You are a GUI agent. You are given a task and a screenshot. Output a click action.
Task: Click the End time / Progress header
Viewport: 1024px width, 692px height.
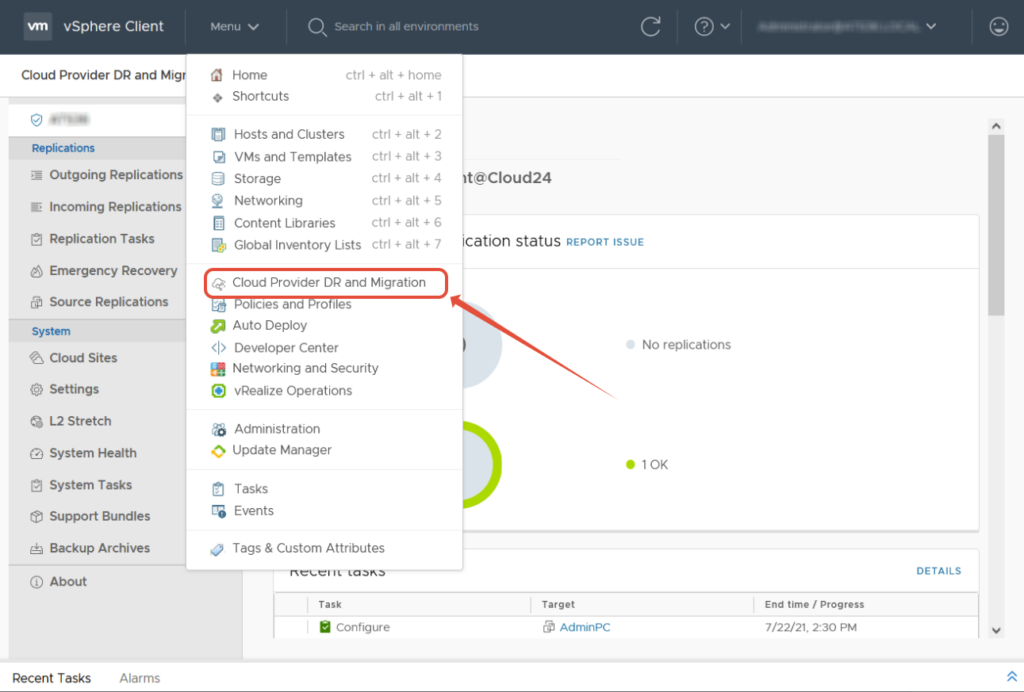tap(814, 605)
